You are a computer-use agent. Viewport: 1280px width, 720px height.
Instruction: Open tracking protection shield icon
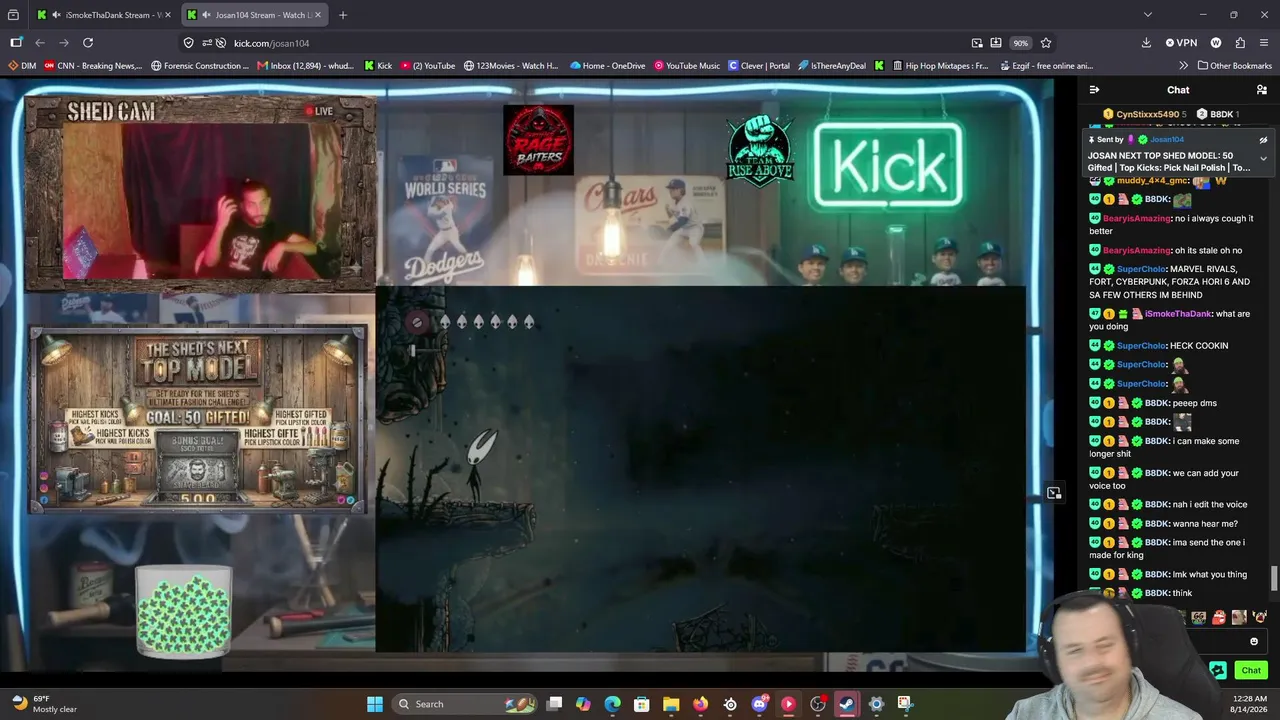point(188,43)
